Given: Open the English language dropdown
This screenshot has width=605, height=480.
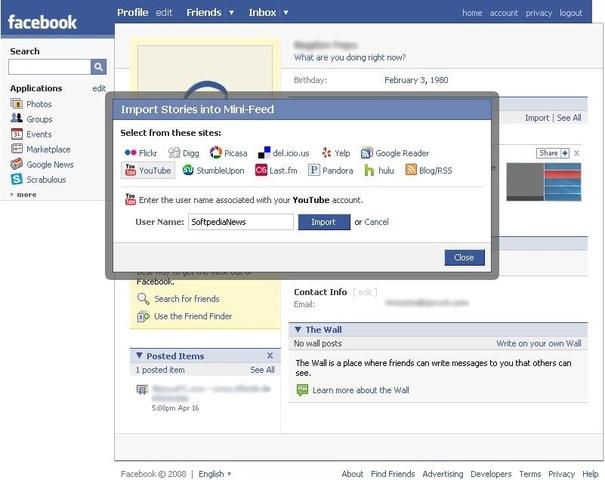Looking at the screenshot, I should 215,474.
